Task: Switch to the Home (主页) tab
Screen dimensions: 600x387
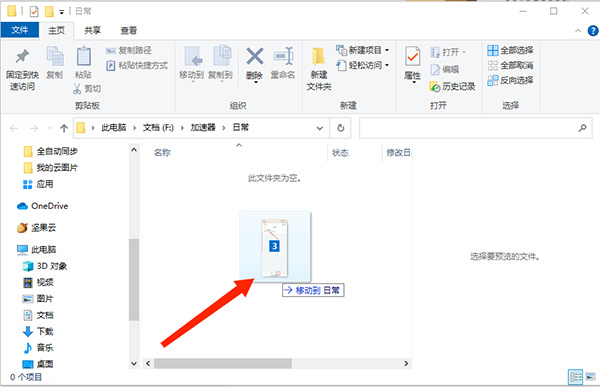Action: click(x=57, y=30)
